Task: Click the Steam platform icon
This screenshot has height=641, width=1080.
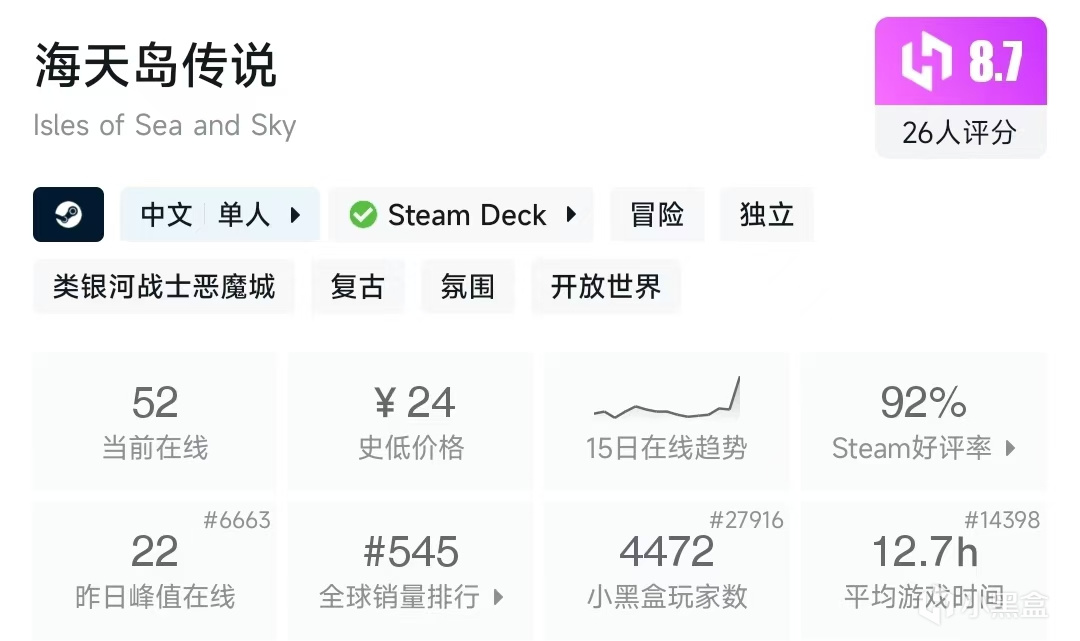Action: 68,215
